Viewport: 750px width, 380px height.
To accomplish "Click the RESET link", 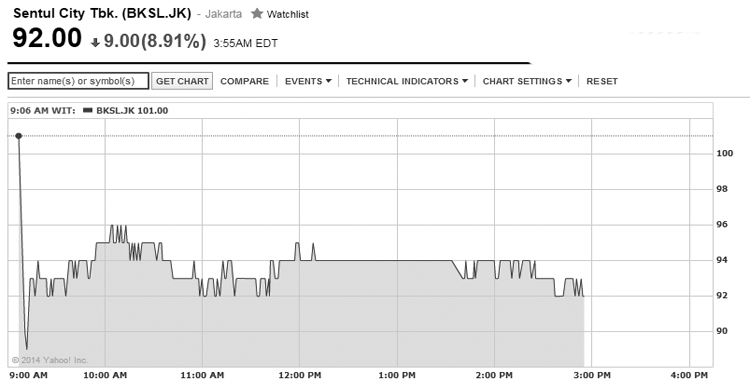I will (602, 81).
